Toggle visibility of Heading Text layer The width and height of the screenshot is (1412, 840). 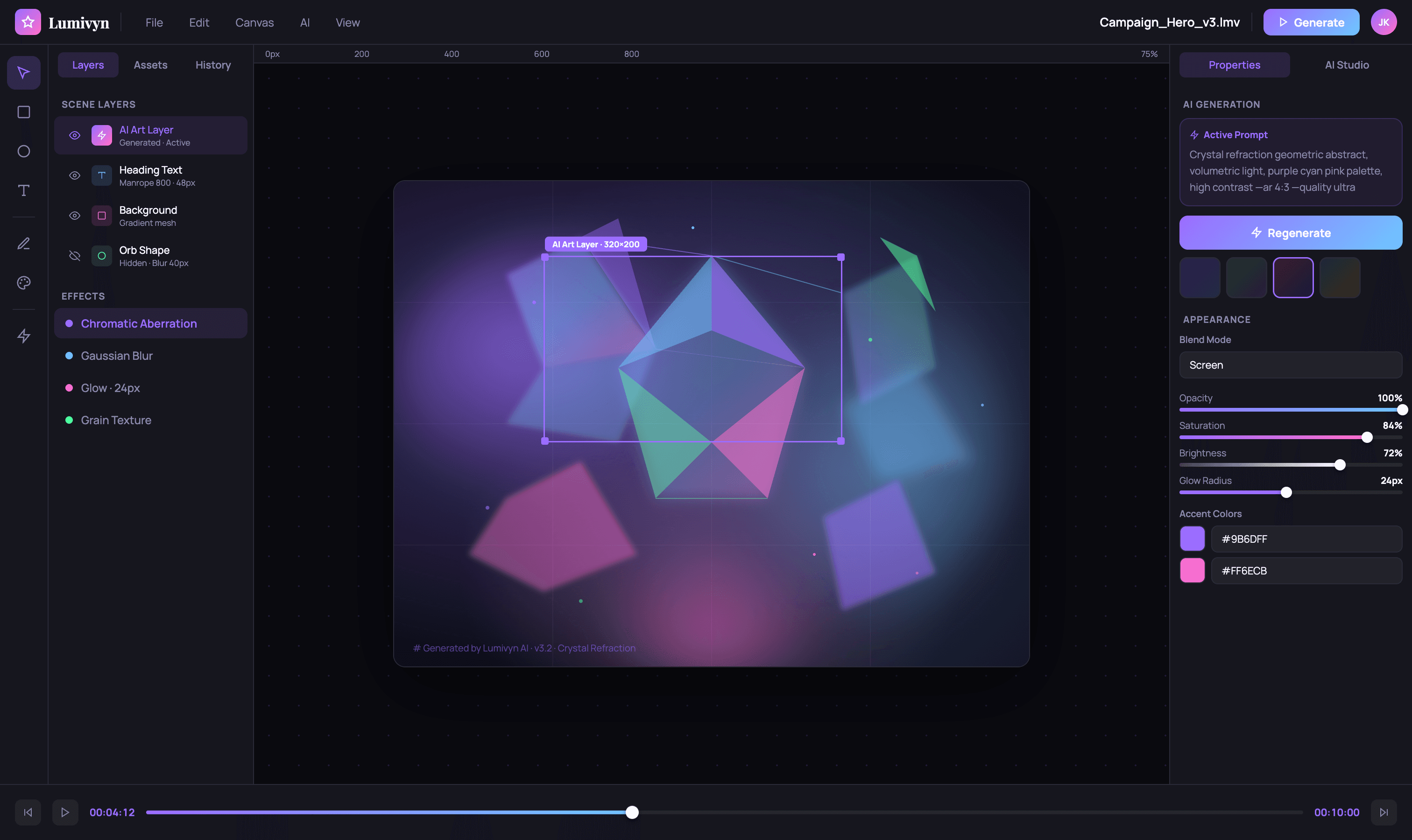(x=75, y=175)
